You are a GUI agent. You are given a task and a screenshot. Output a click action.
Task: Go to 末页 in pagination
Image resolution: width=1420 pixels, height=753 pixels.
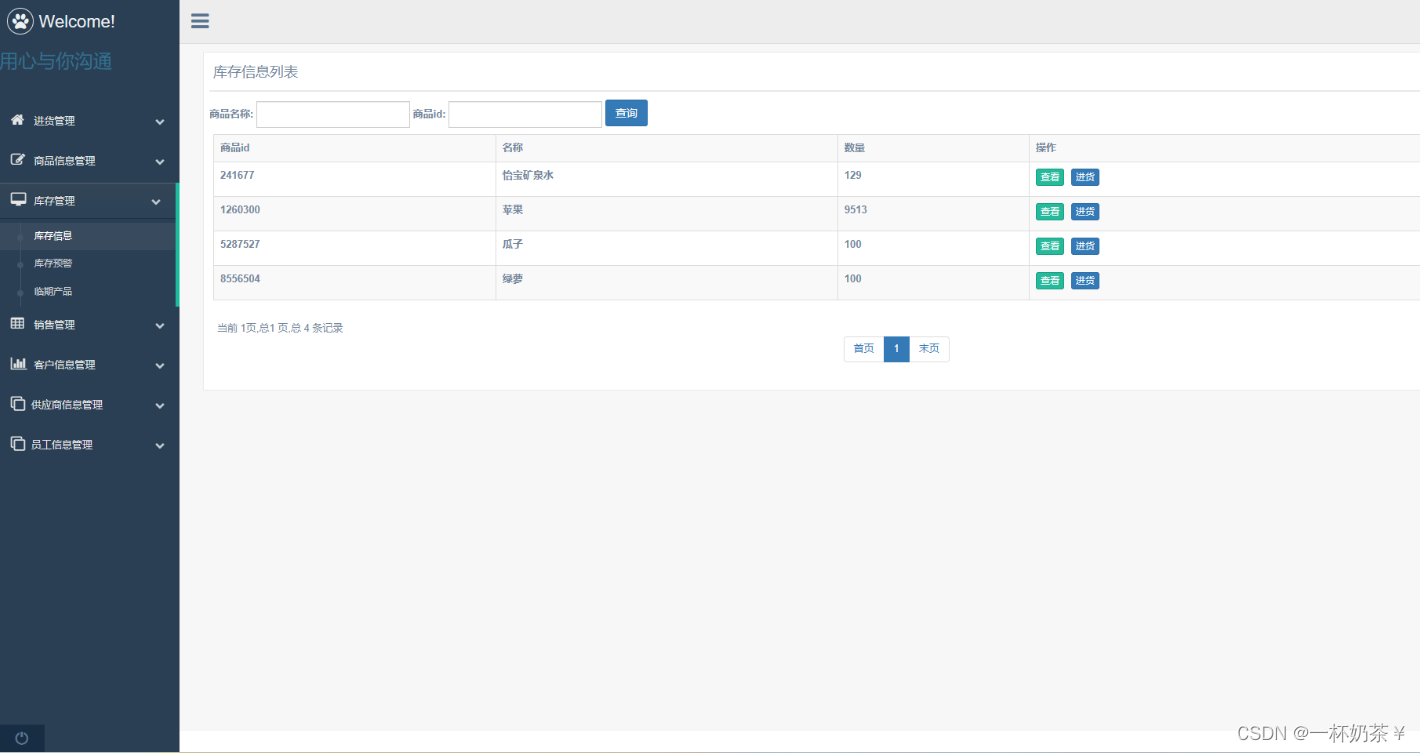coord(929,349)
